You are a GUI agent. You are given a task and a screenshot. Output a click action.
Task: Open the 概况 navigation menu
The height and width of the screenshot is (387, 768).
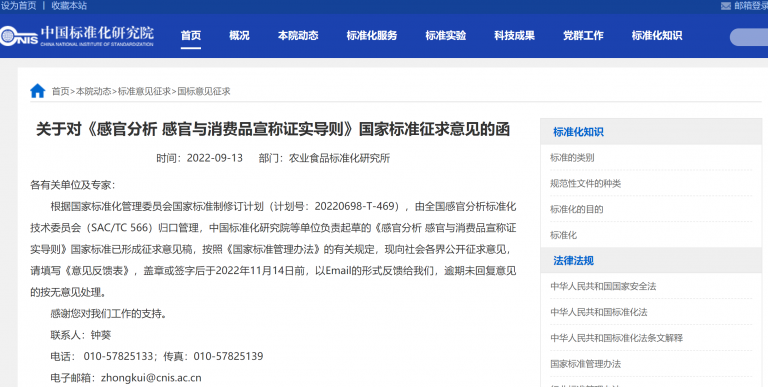[x=240, y=36]
